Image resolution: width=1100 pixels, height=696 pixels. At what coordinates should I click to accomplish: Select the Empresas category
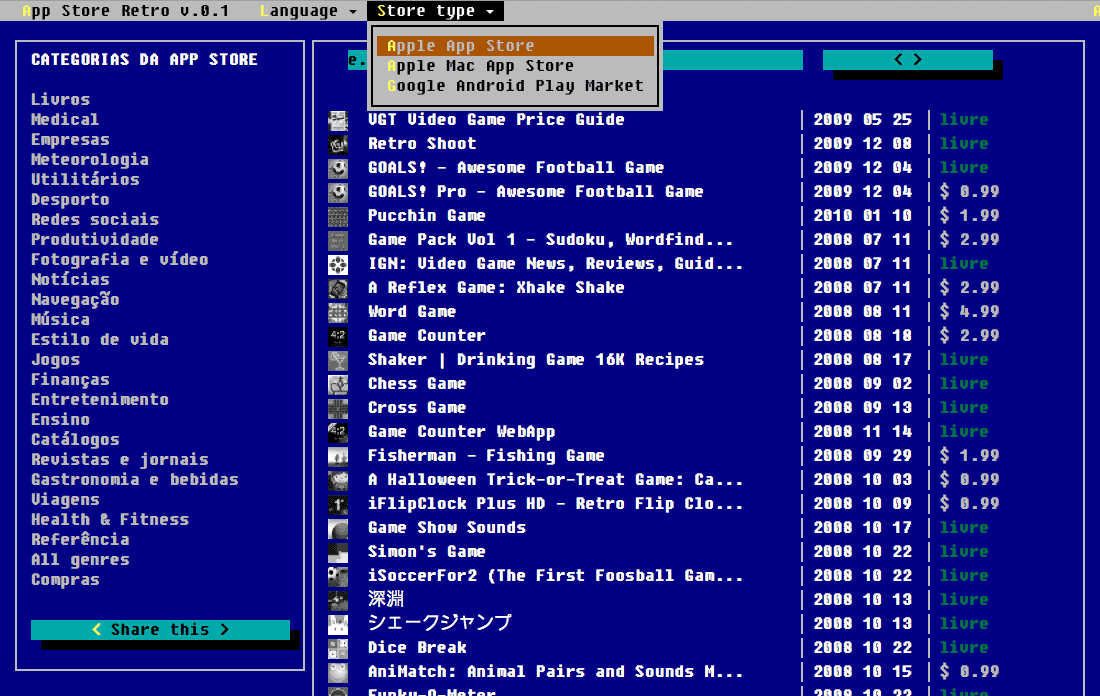point(70,140)
